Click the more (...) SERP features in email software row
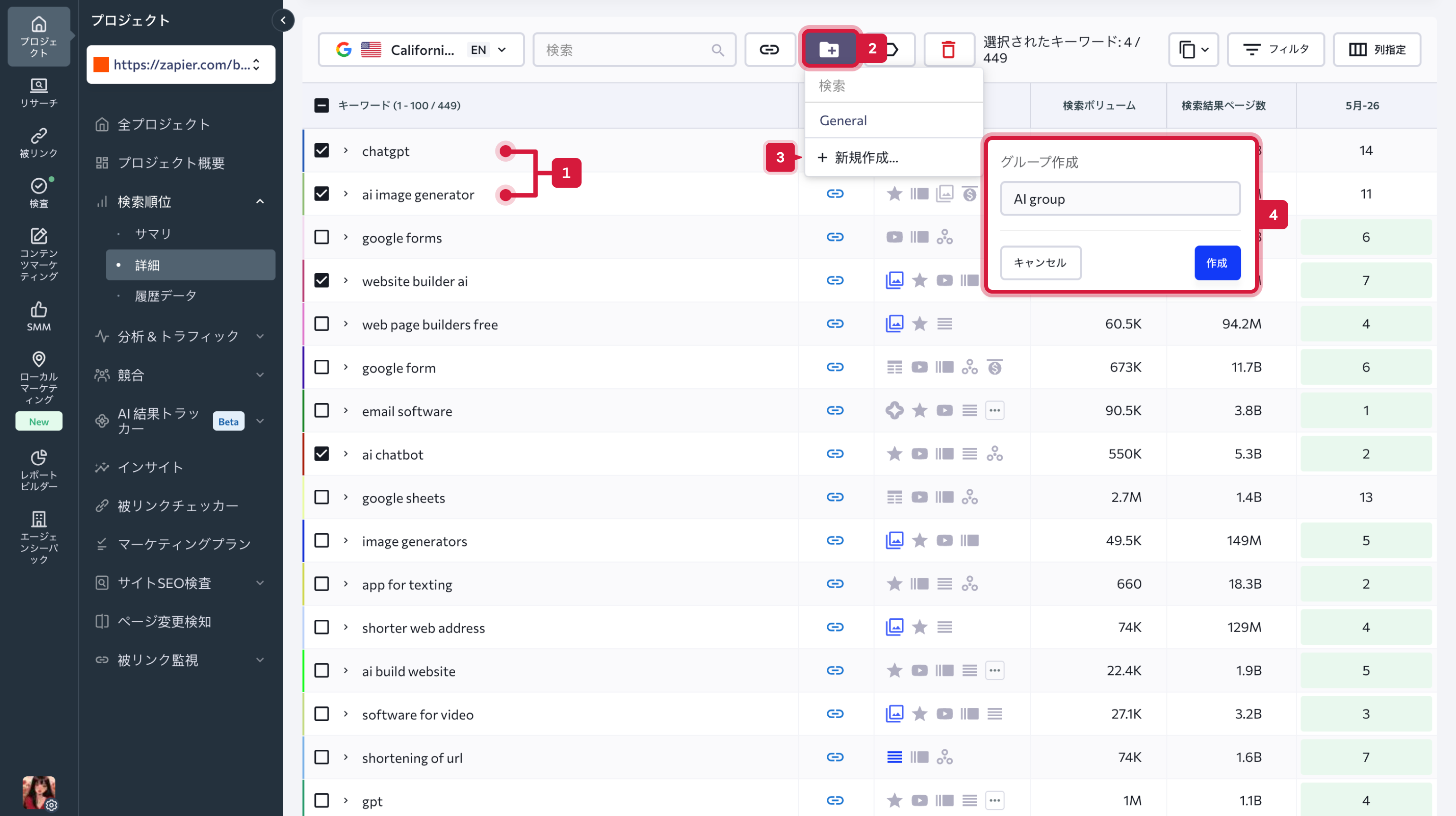The image size is (1456, 816). tap(995, 411)
